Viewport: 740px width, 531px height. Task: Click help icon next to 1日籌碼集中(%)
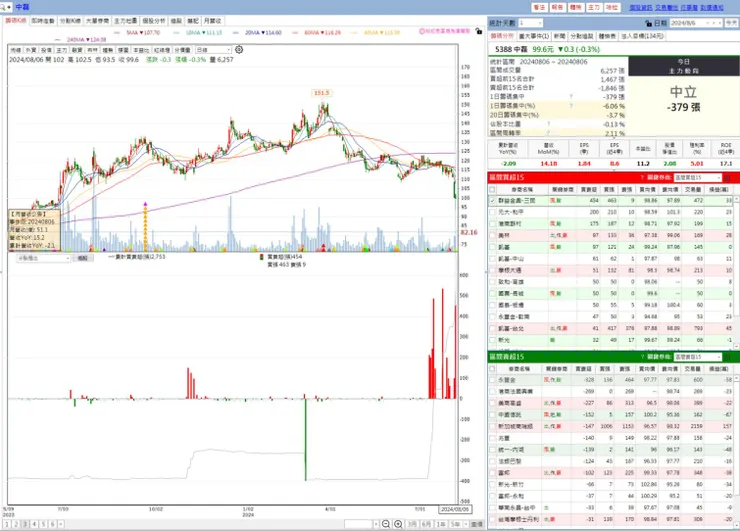point(571,106)
